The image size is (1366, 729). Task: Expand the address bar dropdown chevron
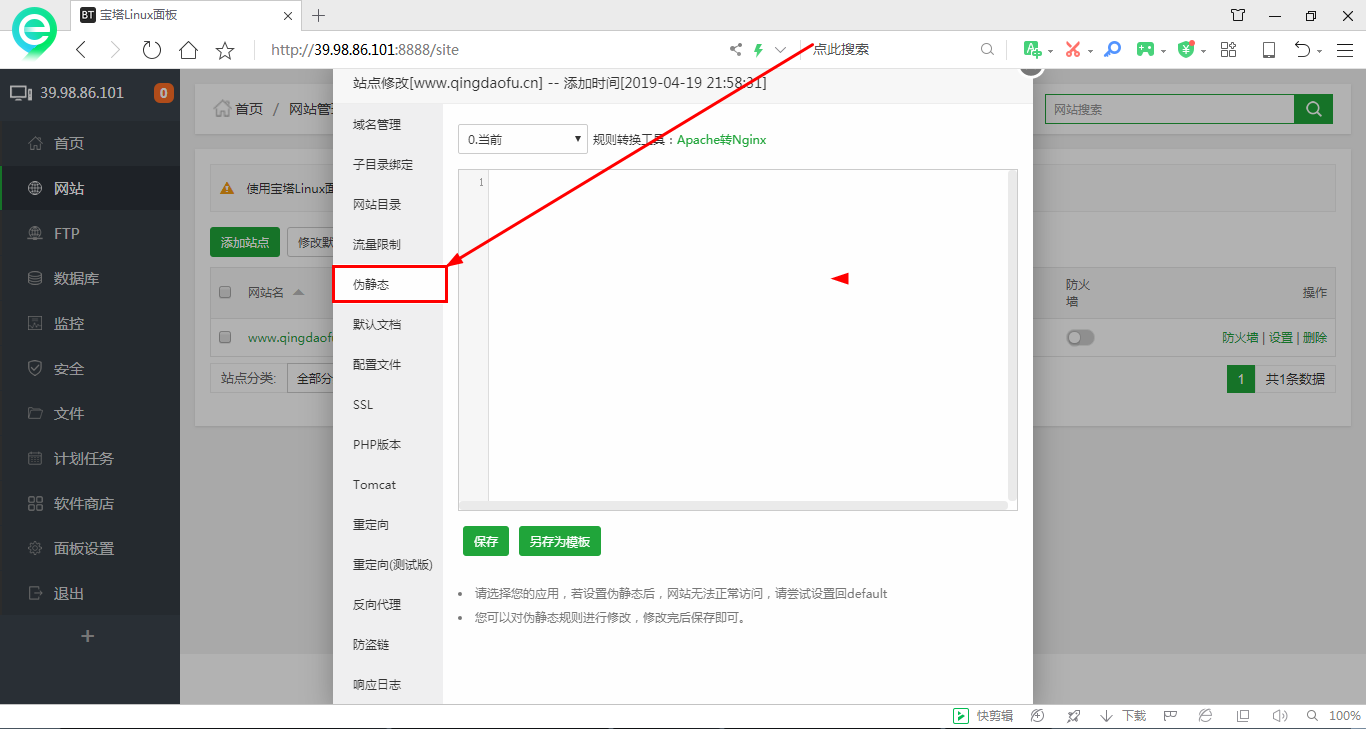[781, 49]
